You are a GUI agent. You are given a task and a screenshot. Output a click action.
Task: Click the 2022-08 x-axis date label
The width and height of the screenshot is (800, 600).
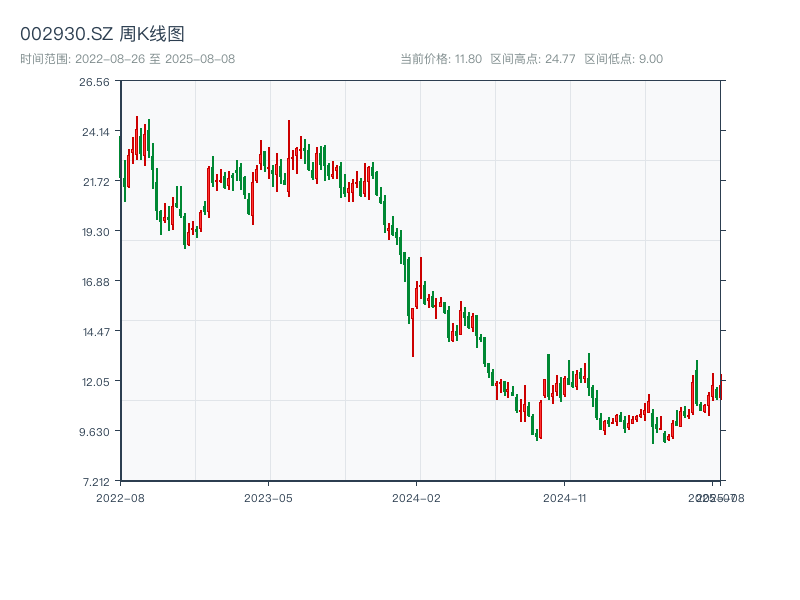[120, 497]
